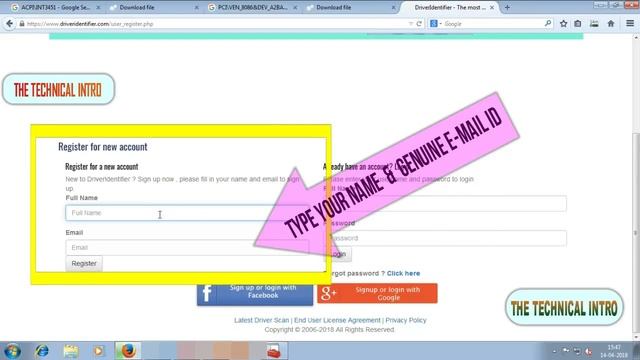Click the Register button

pos(84,263)
